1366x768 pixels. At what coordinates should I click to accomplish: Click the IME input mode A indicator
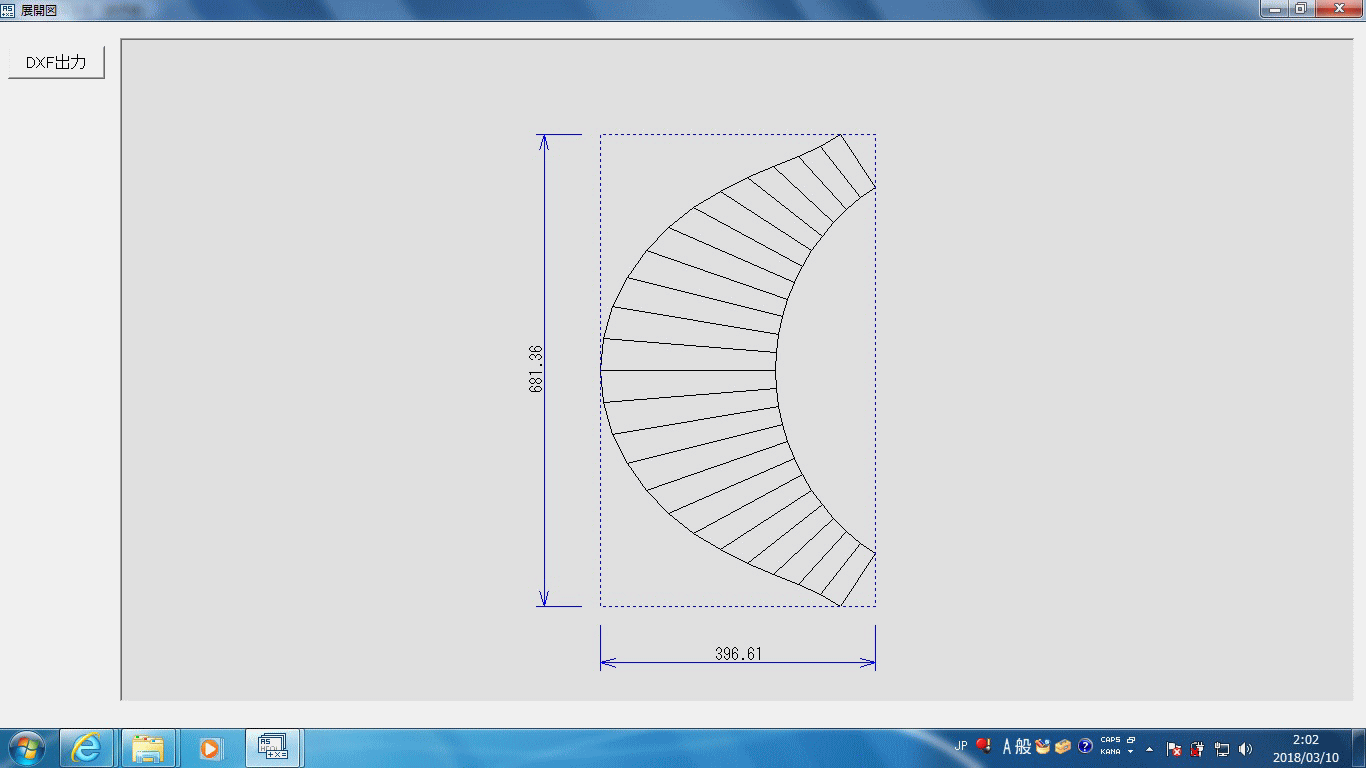coord(1007,746)
